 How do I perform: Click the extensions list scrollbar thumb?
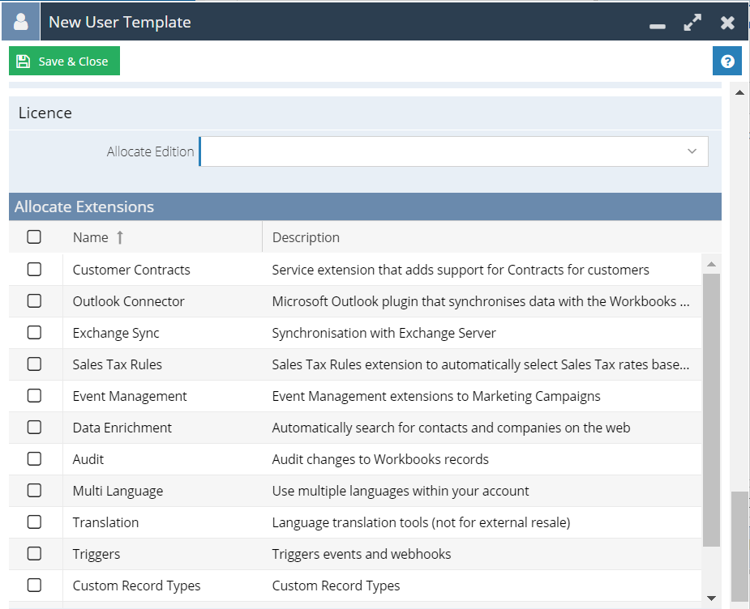711,410
